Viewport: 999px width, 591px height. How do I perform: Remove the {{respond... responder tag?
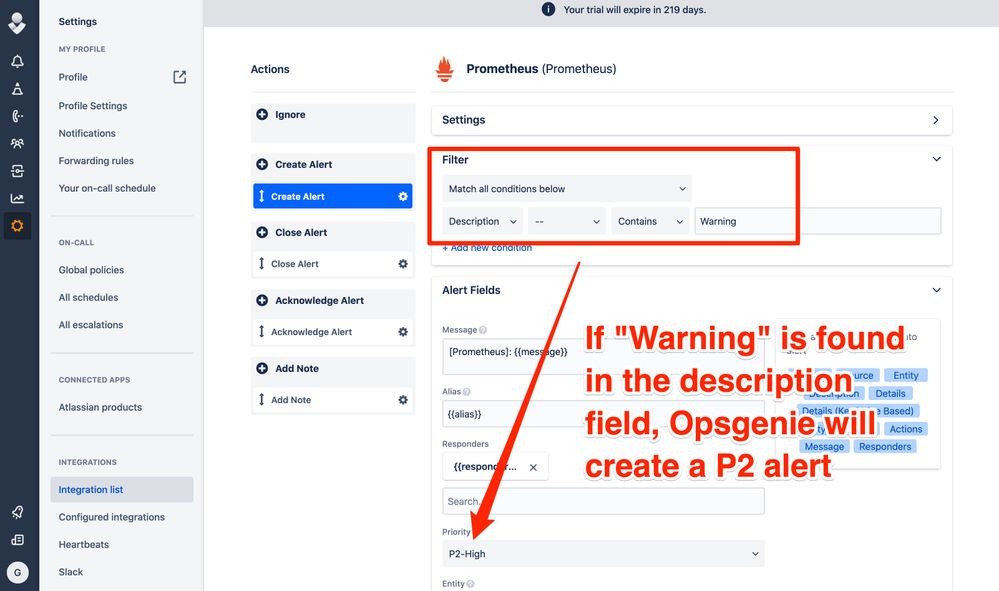click(x=533, y=467)
